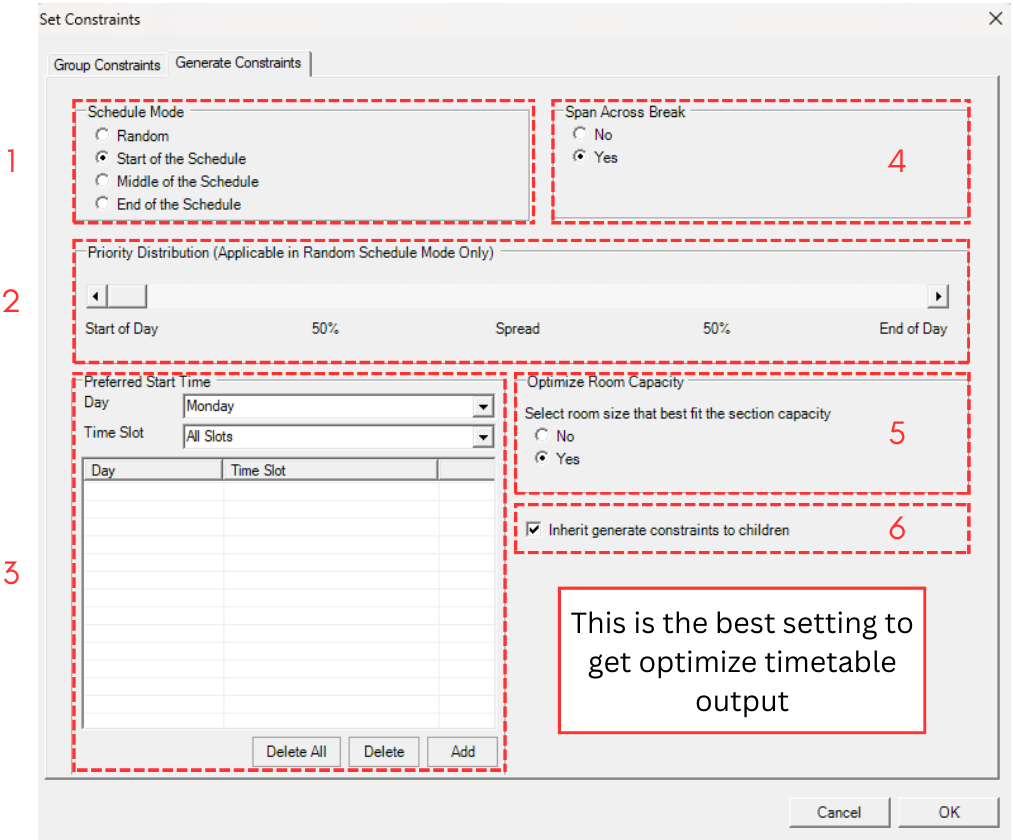This screenshot has width=1013, height=840.
Task: Set Span Across Break to Yes
Action: coord(579,157)
